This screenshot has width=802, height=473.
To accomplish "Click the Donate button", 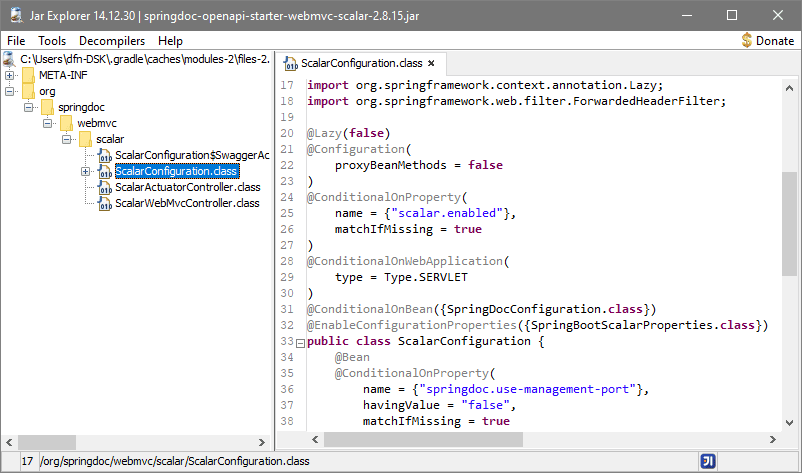I will [x=768, y=40].
